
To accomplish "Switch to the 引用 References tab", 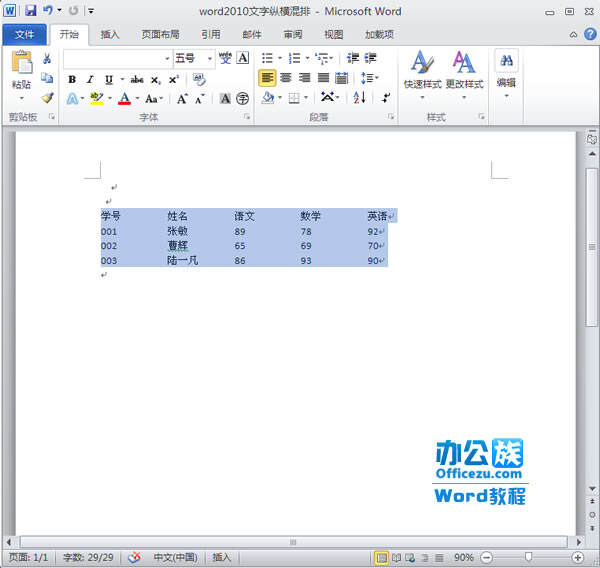I will (211, 34).
